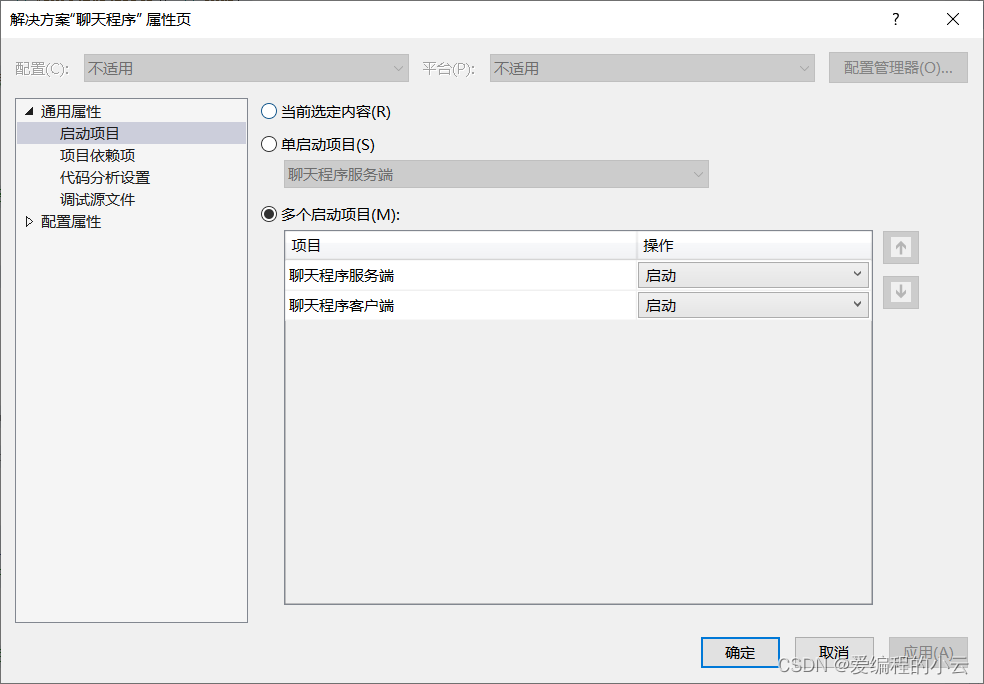Image resolution: width=984 pixels, height=684 pixels.
Task: Select the 聊天程序客户端 project row cell
Action: 461,305
